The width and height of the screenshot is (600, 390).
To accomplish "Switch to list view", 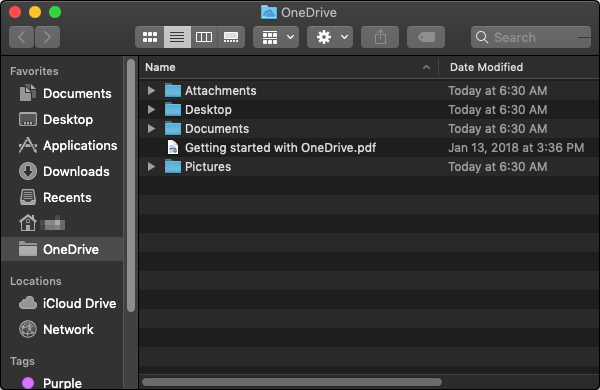I will click(177, 37).
